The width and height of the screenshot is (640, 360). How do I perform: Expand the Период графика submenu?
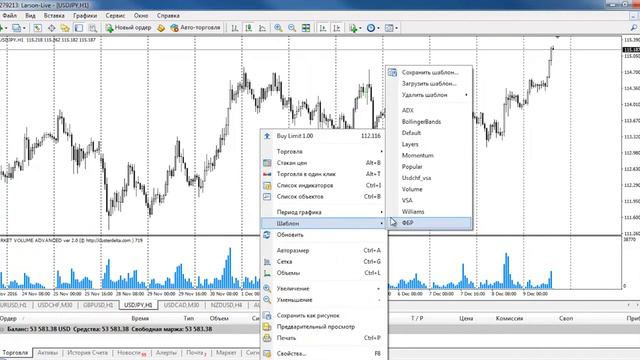point(324,212)
